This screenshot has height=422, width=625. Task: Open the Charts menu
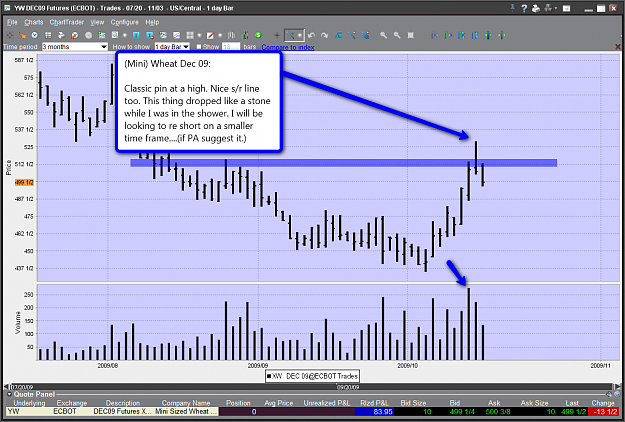tap(33, 22)
